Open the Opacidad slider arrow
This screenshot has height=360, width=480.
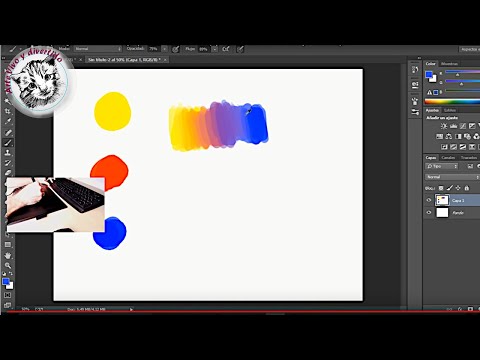pyautogui.click(x=164, y=49)
